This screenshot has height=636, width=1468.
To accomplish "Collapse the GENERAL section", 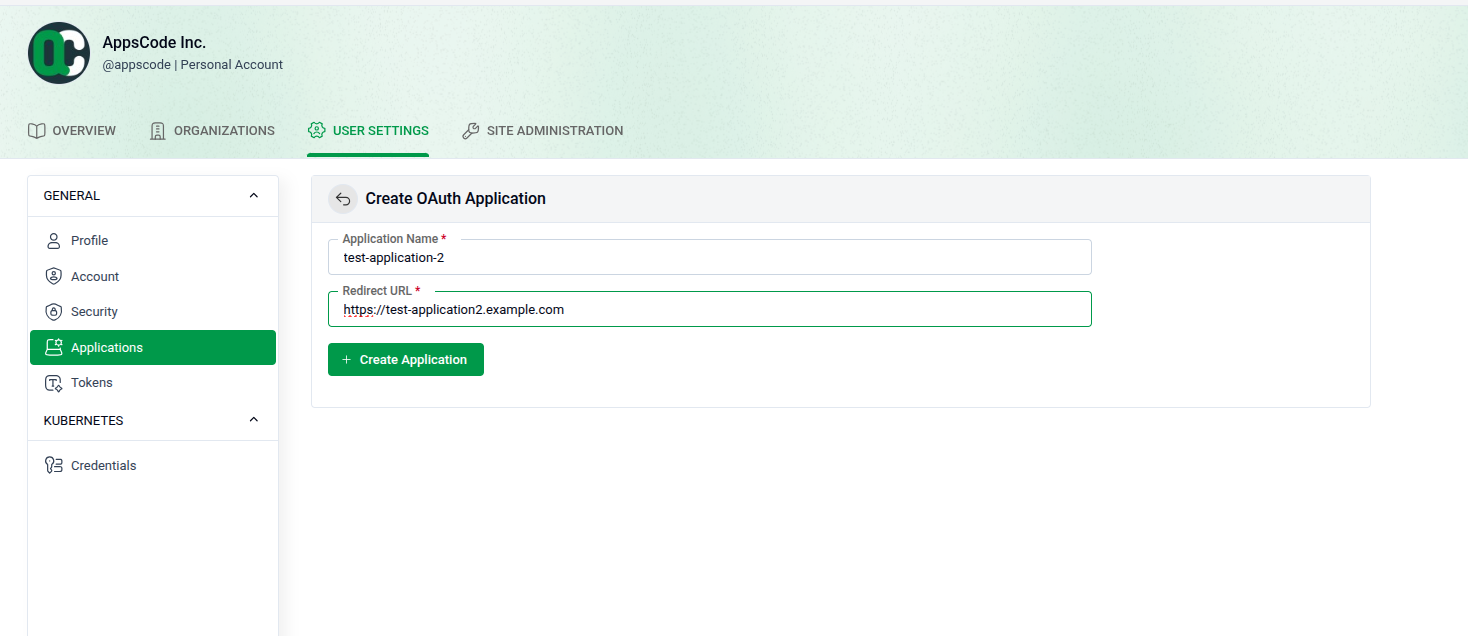I will point(253,195).
